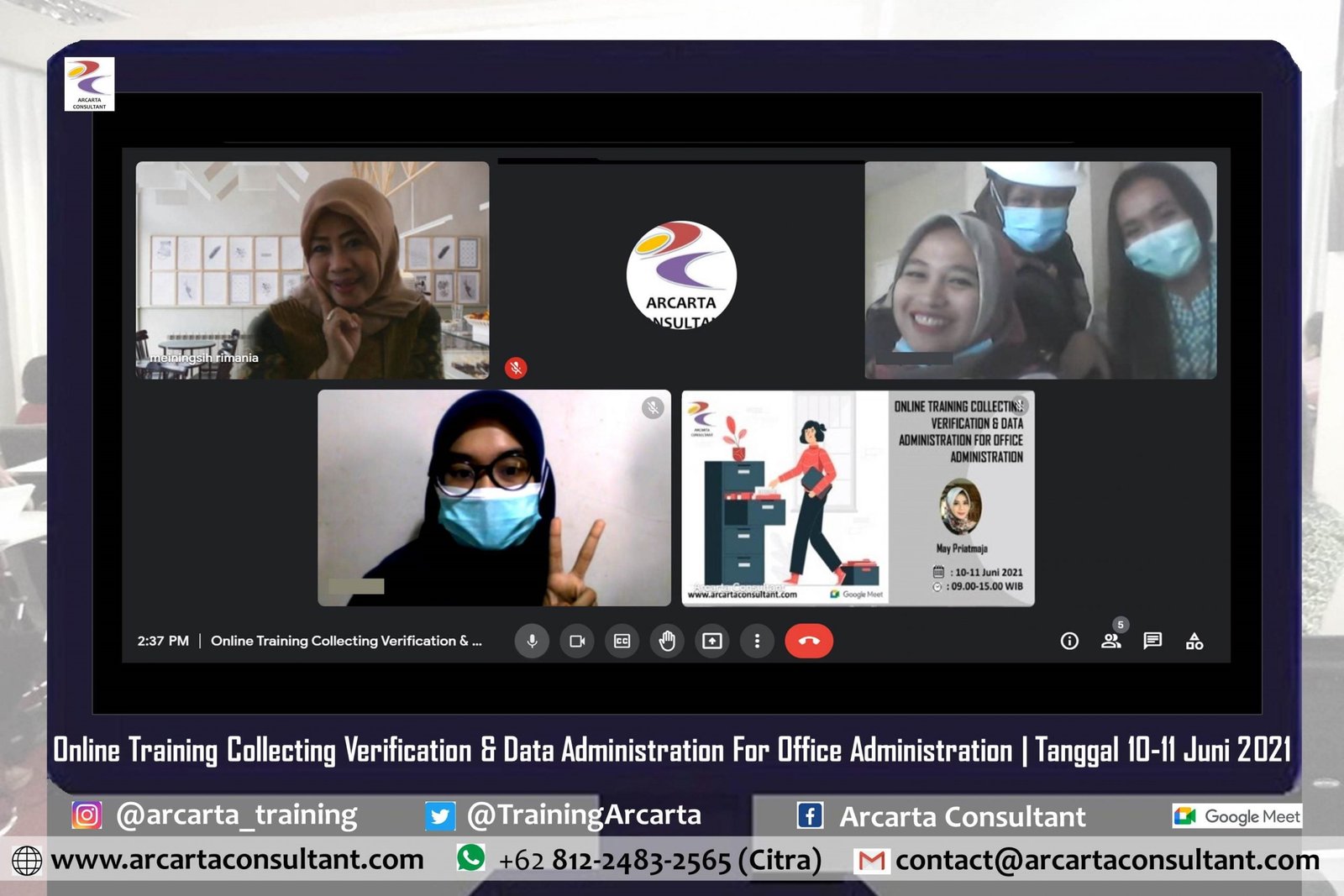1344x896 pixels.
Task: Click the www.arcartaconsultant.com website link
Action: (x=237, y=860)
